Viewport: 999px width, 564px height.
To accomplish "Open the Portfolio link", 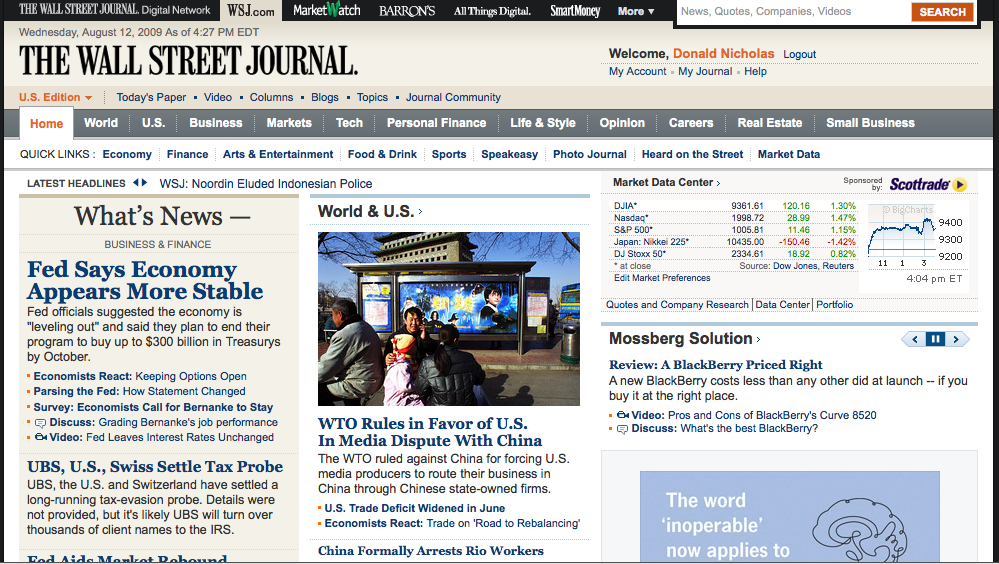I will point(835,305).
